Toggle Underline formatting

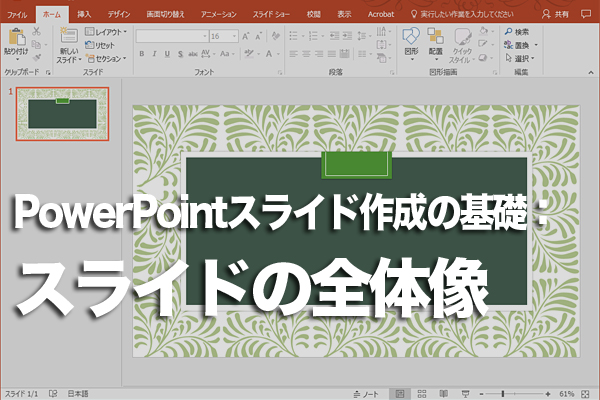[x=167, y=54]
